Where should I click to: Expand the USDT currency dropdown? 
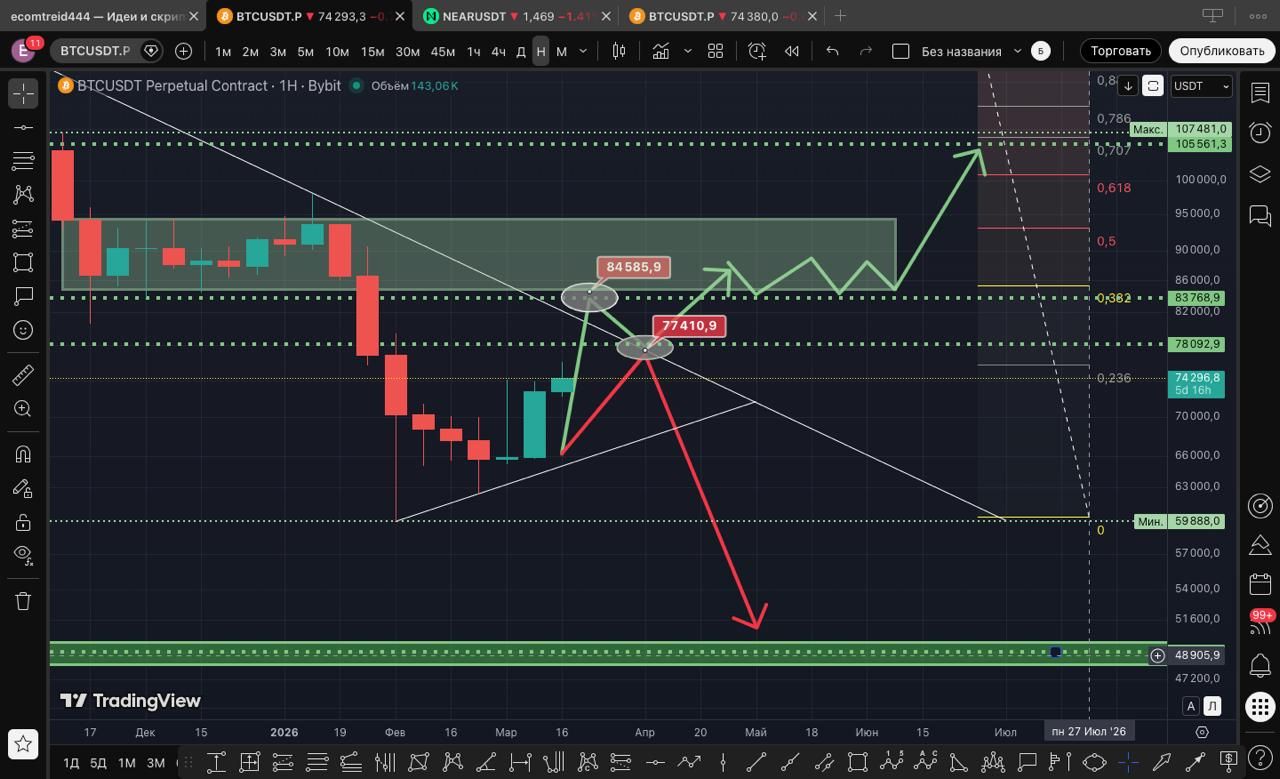point(1201,86)
